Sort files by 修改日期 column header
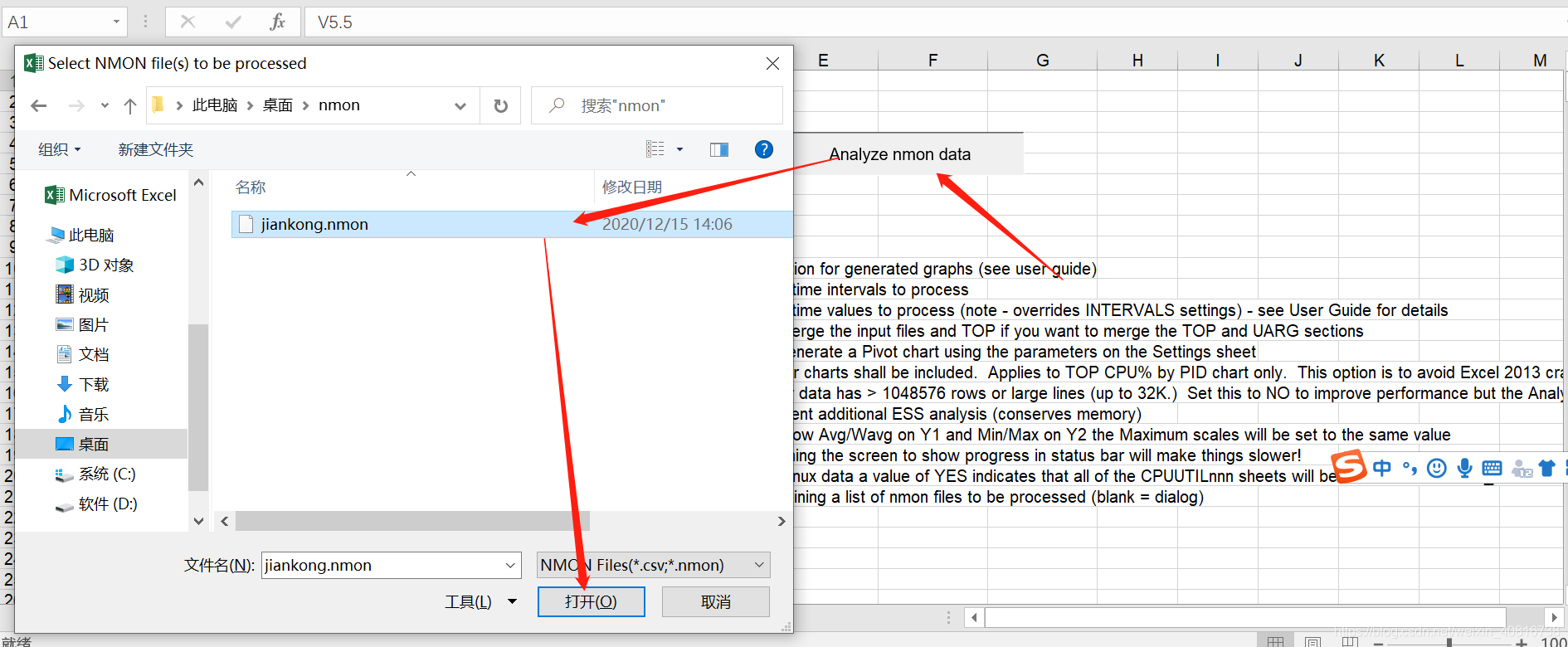This screenshot has height=647, width=1568. [x=632, y=187]
